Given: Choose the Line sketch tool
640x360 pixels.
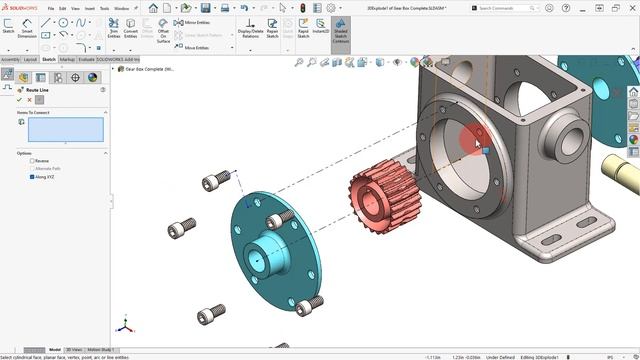Looking at the screenshot, I should [x=45, y=23].
